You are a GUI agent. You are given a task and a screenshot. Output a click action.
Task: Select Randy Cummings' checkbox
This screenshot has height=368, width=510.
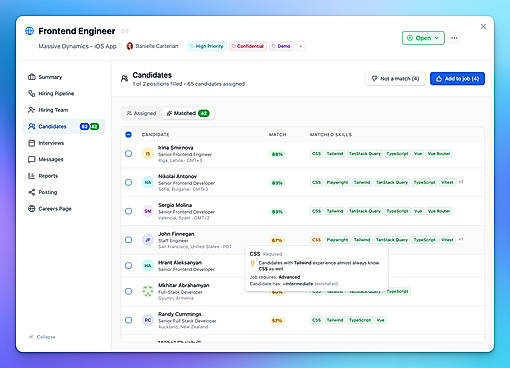point(128,320)
